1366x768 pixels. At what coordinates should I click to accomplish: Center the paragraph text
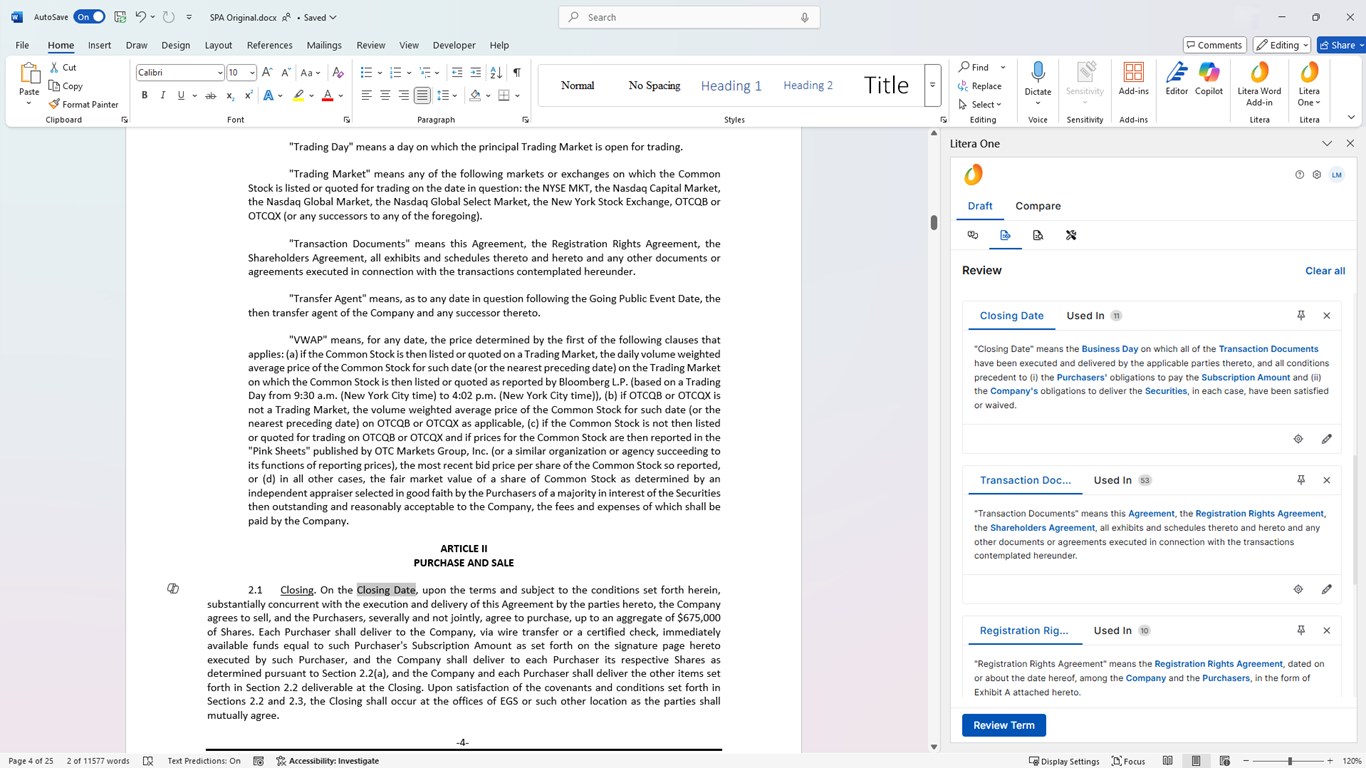385,96
